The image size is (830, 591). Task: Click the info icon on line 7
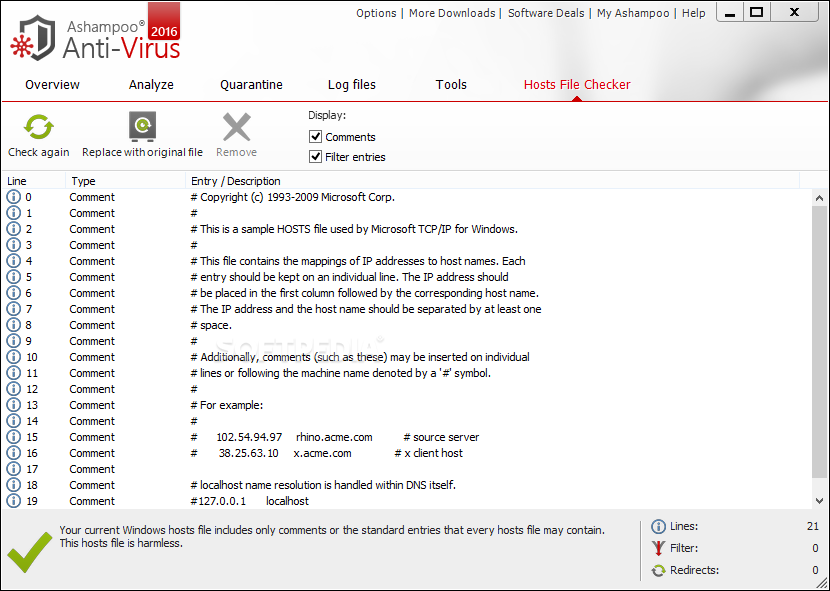[x=13, y=309]
